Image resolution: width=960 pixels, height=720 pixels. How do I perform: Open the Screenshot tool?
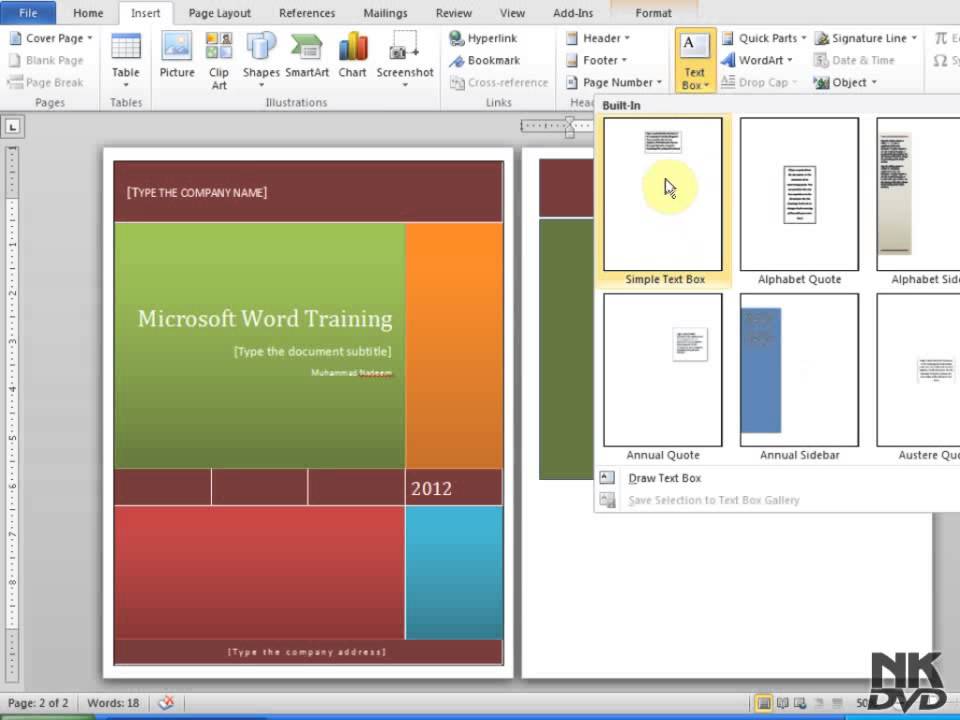coord(405,60)
